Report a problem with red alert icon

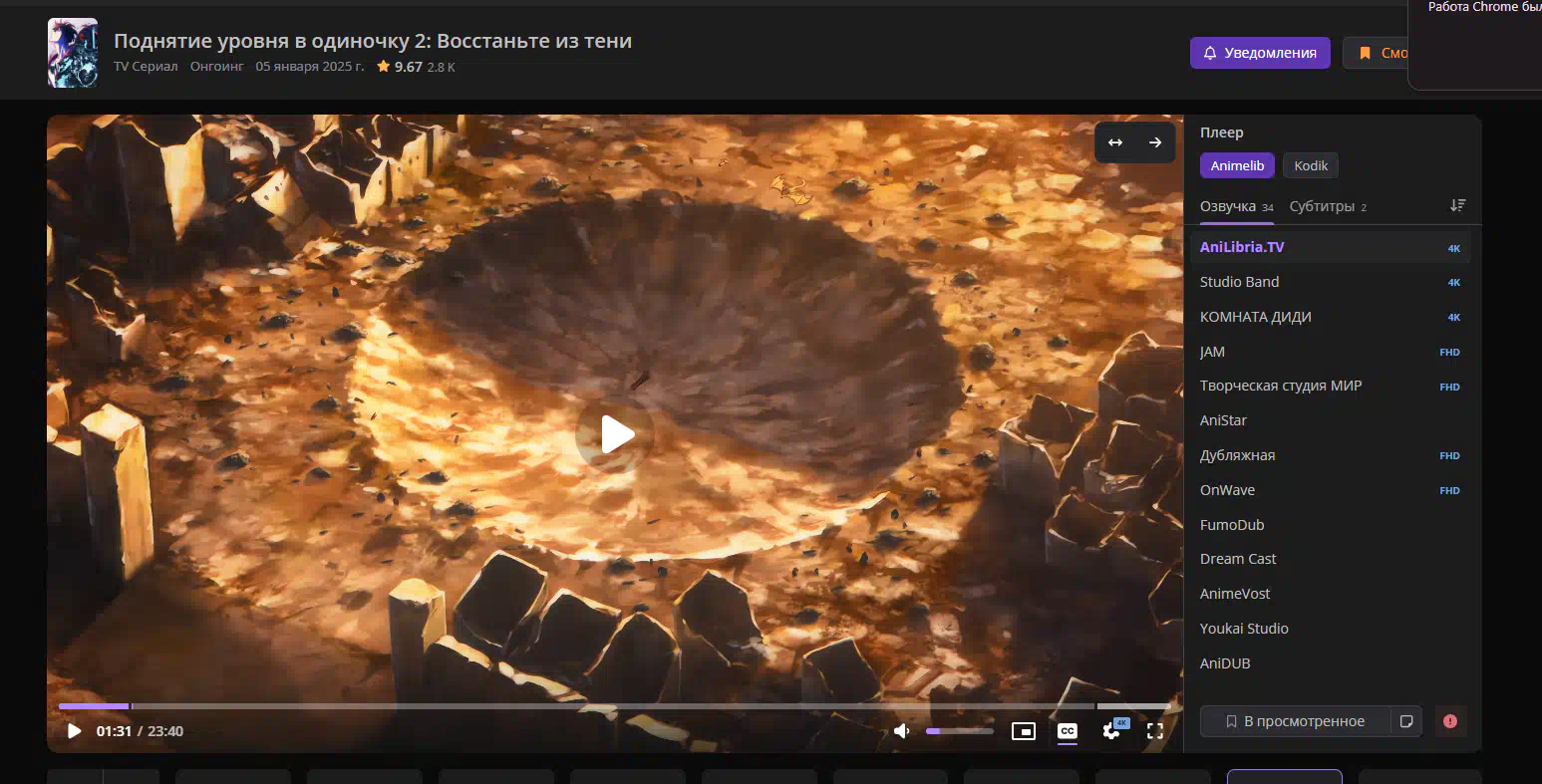pyautogui.click(x=1450, y=721)
